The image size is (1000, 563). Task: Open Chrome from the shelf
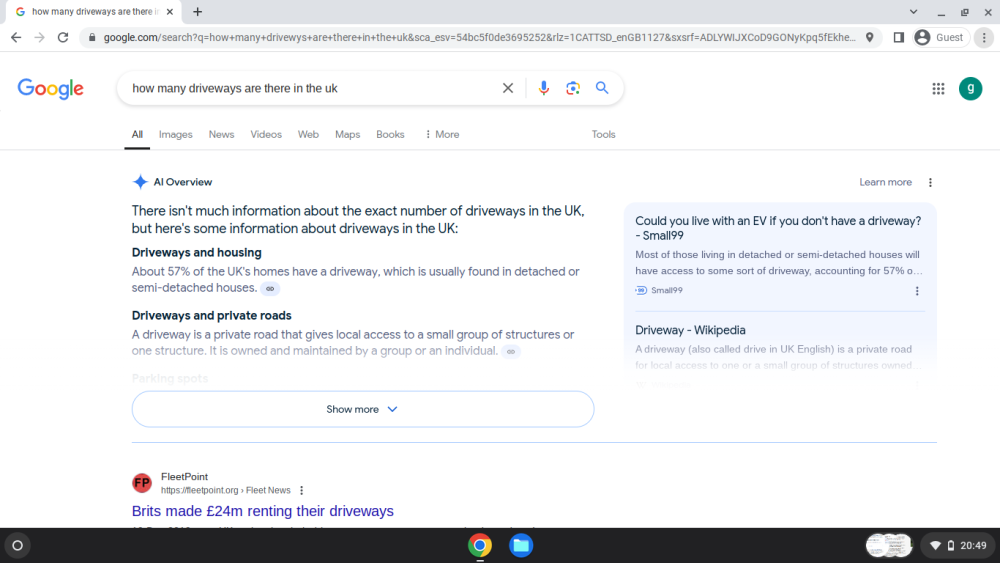(480, 546)
